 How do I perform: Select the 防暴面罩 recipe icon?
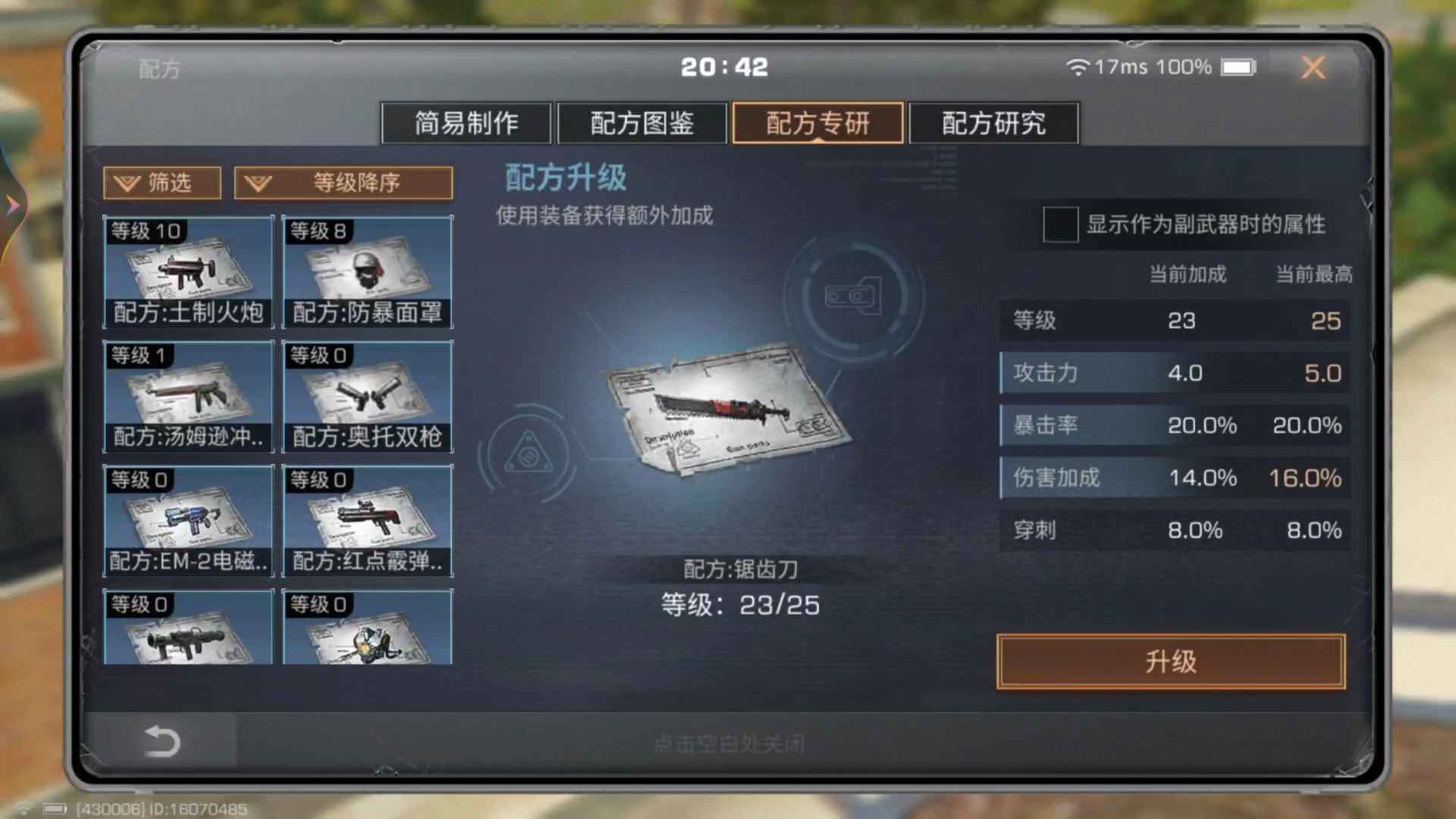point(367,271)
